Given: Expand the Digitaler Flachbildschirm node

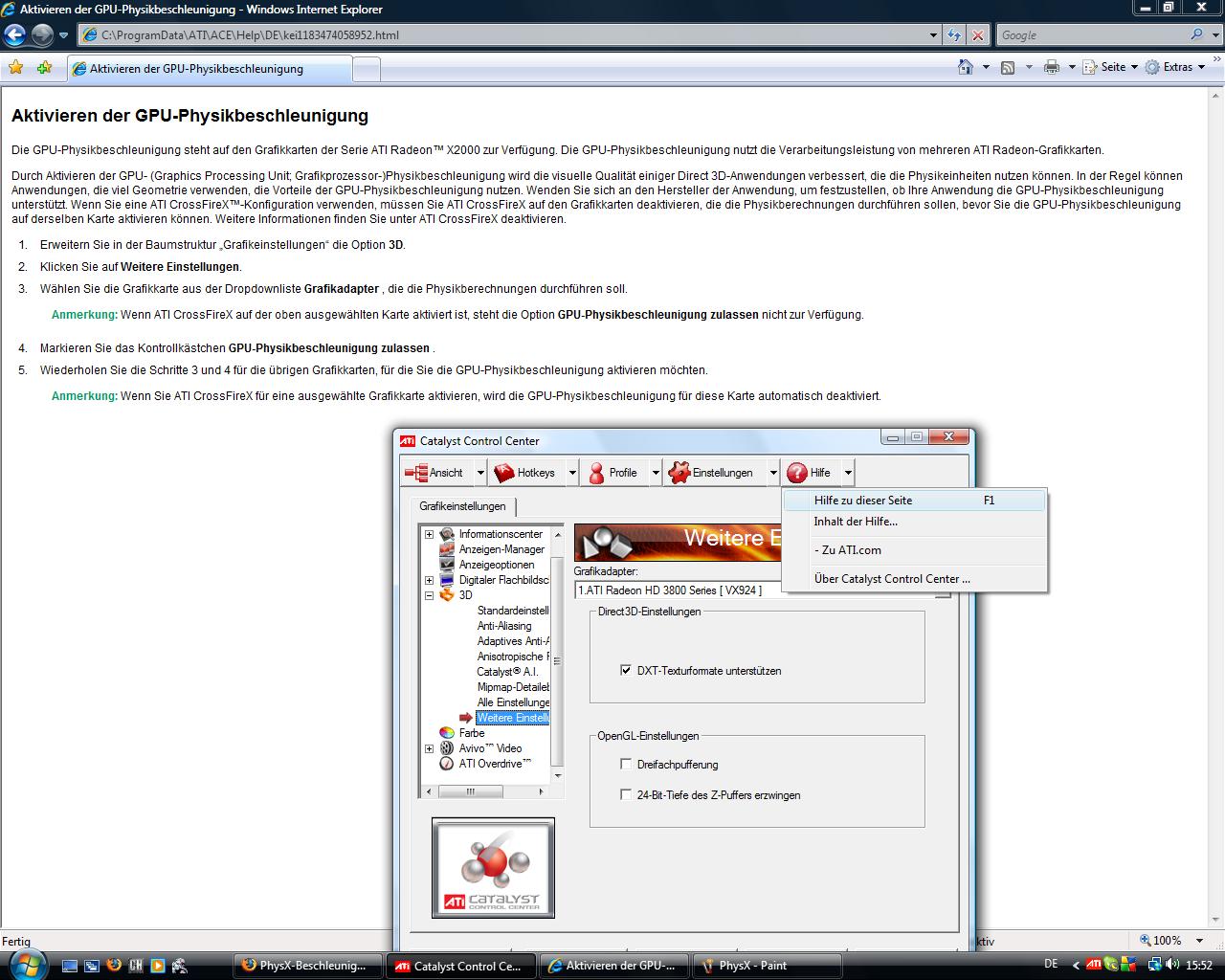Looking at the screenshot, I should point(429,580).
